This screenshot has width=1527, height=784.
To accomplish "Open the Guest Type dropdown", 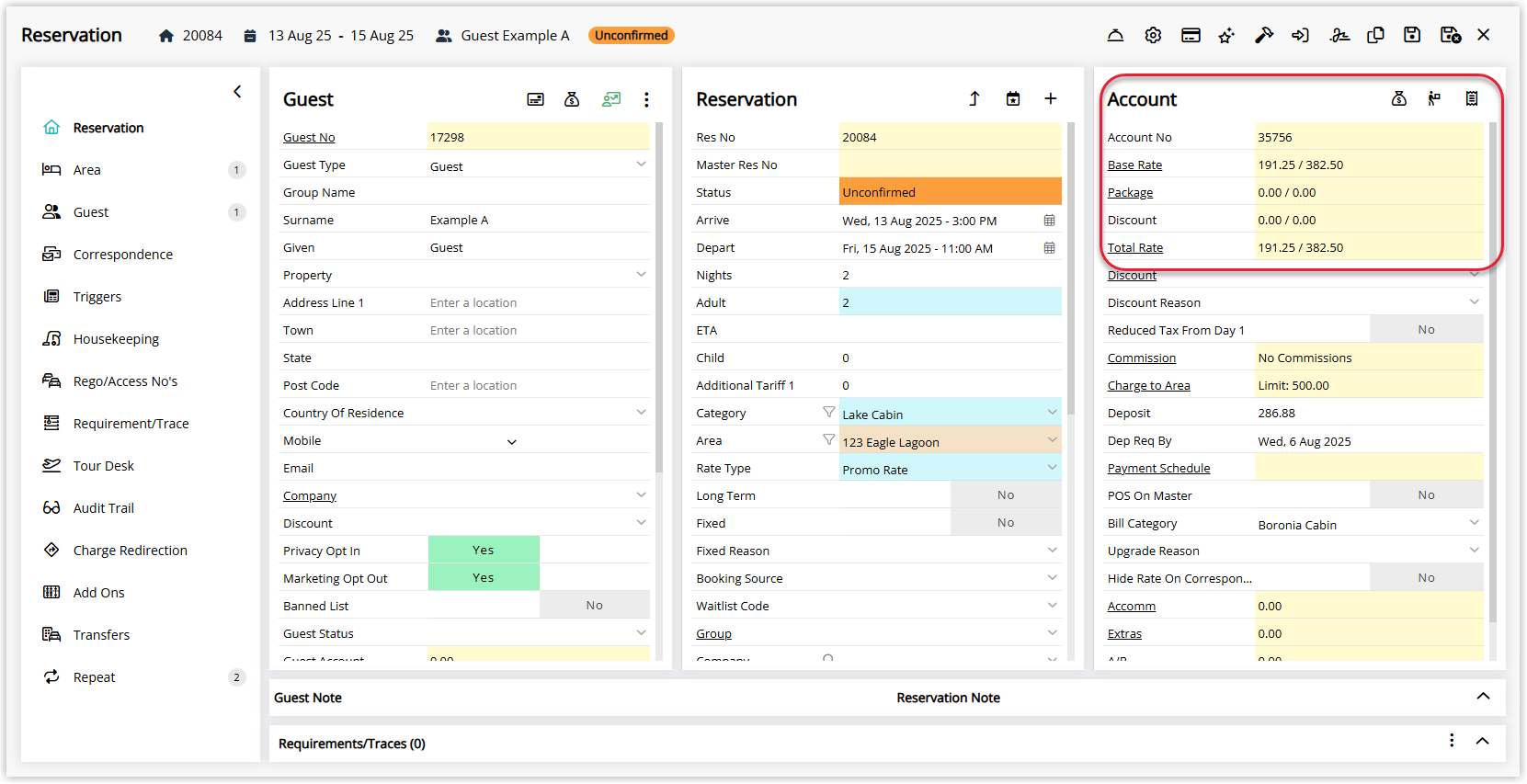I will [641, 165].
